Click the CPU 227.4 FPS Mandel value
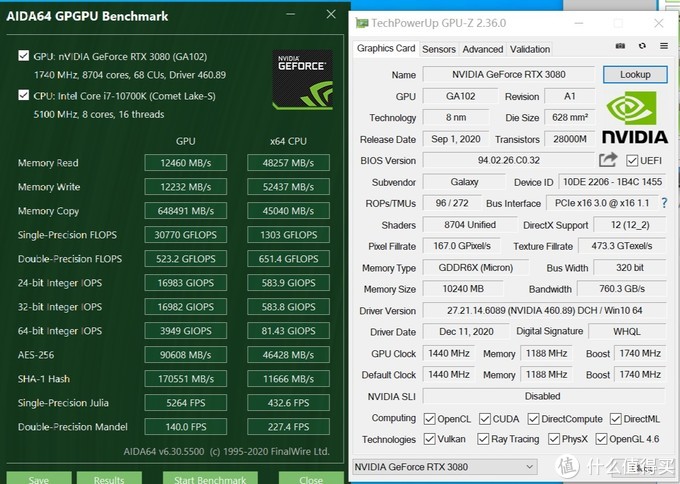Image resolution: width=680 pixels, height=484 pixels. point(288,427)
